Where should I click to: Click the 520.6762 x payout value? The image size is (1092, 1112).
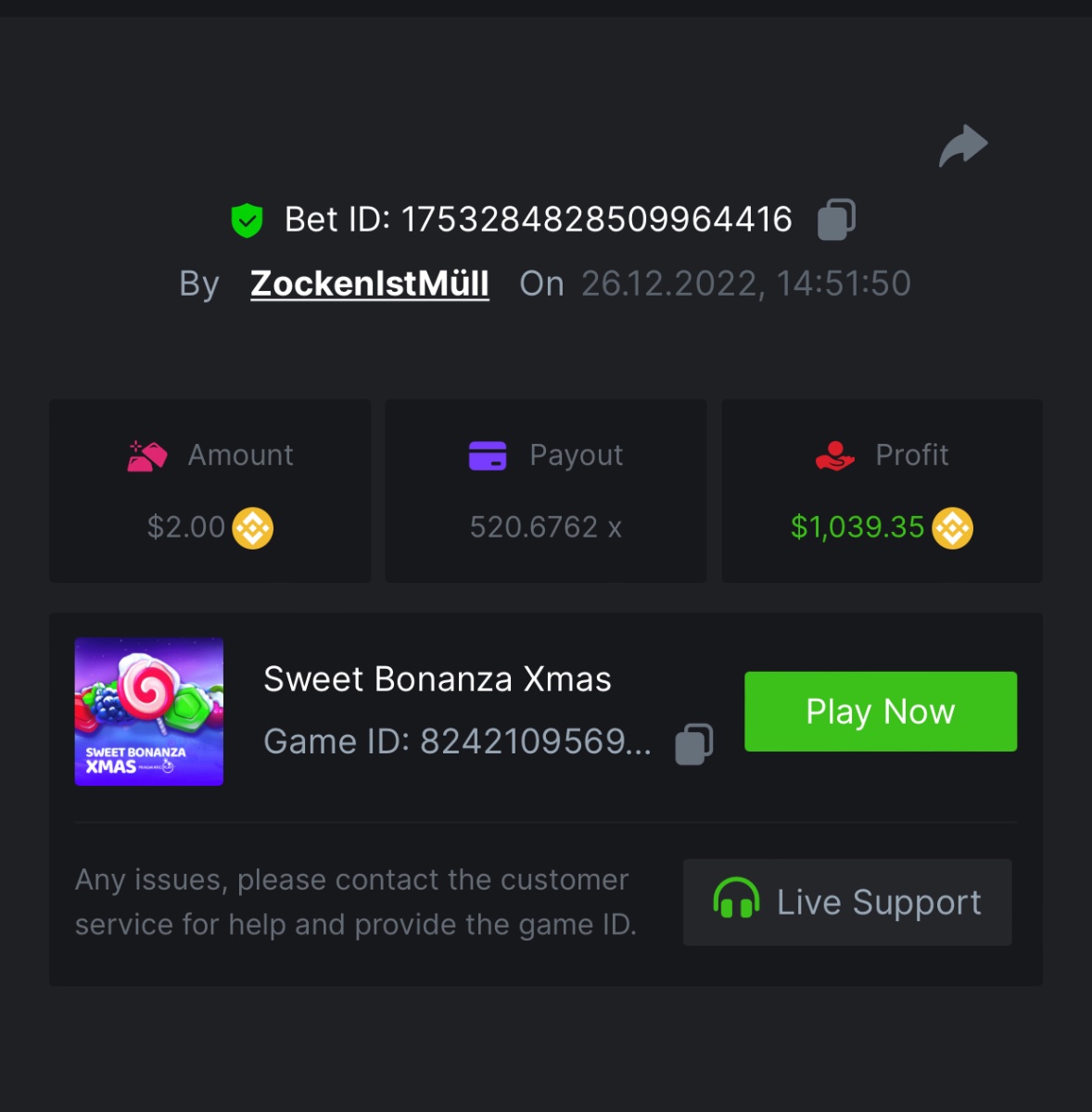pos(545,527)
